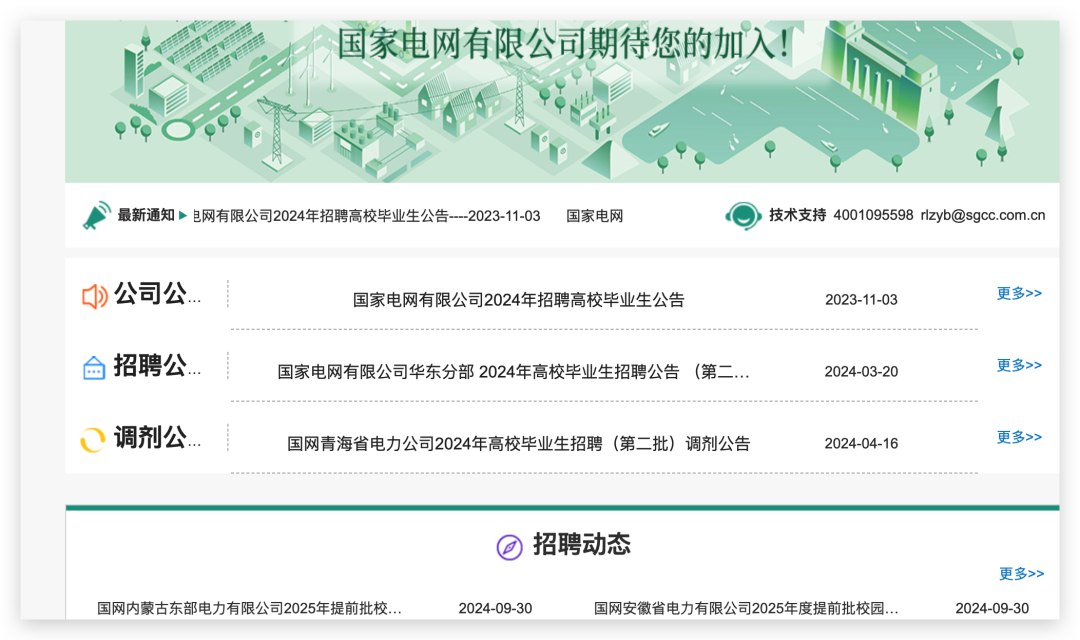Viewport: 1080px width, 640px height.
Task: Open 更多>> link under 招聘动态 heading
Action: coord(1021,573)
